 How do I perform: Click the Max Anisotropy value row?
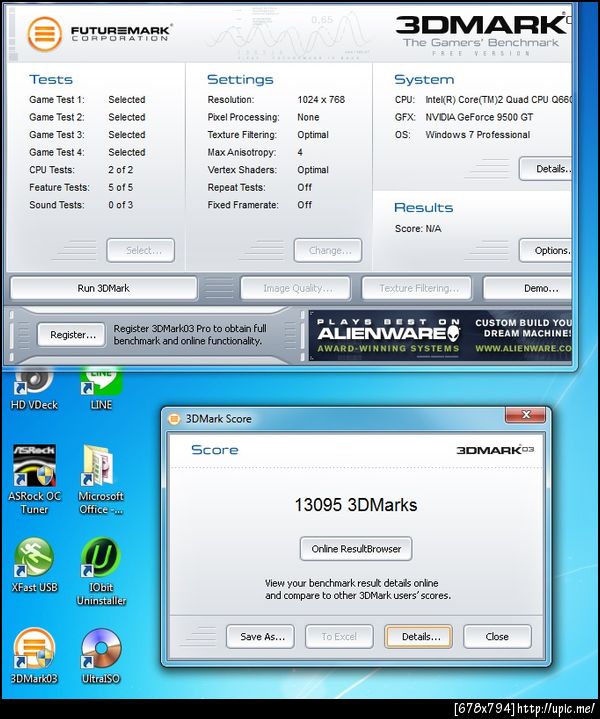pyautogui.click(x=255, y=152)
